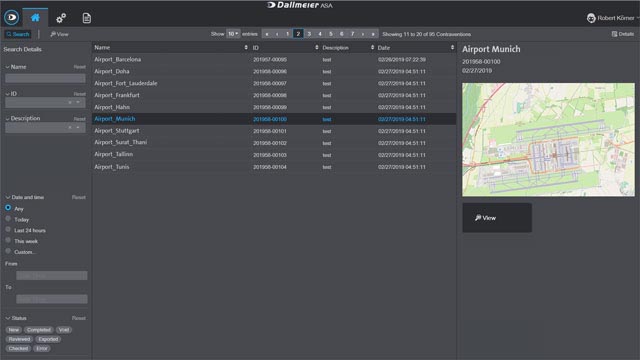Select the Last 24 hours radio button

coord(8,229)
